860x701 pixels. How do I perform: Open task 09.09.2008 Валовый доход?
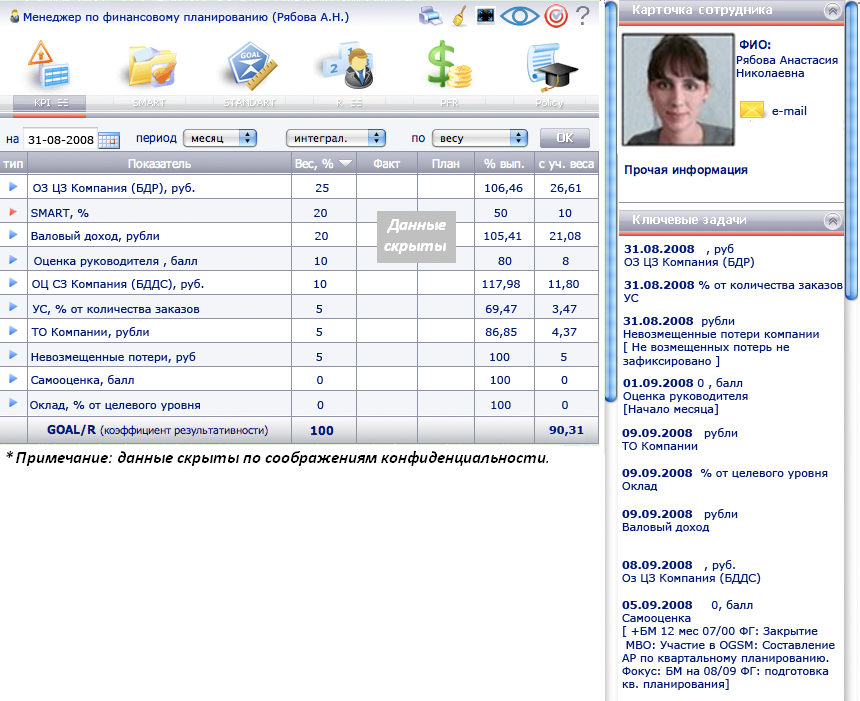click(x=680, y=521)
